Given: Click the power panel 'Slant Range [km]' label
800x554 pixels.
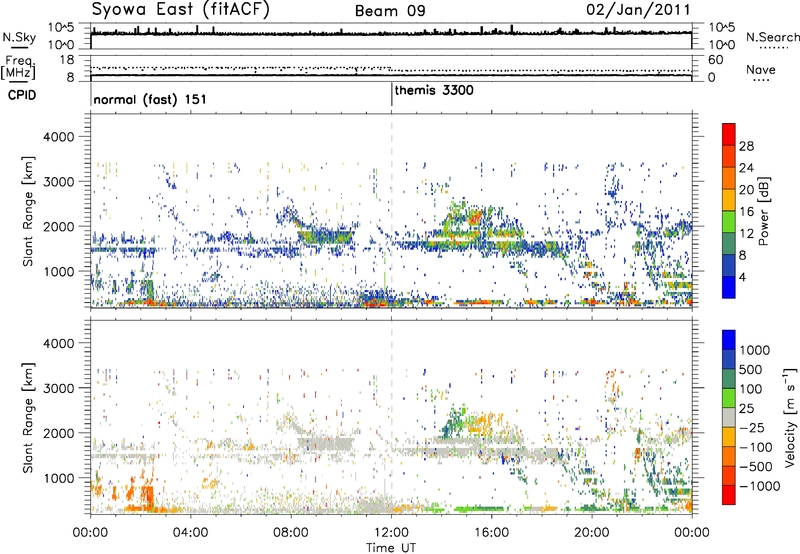Looking at the screenshot, I should [28, 211].
